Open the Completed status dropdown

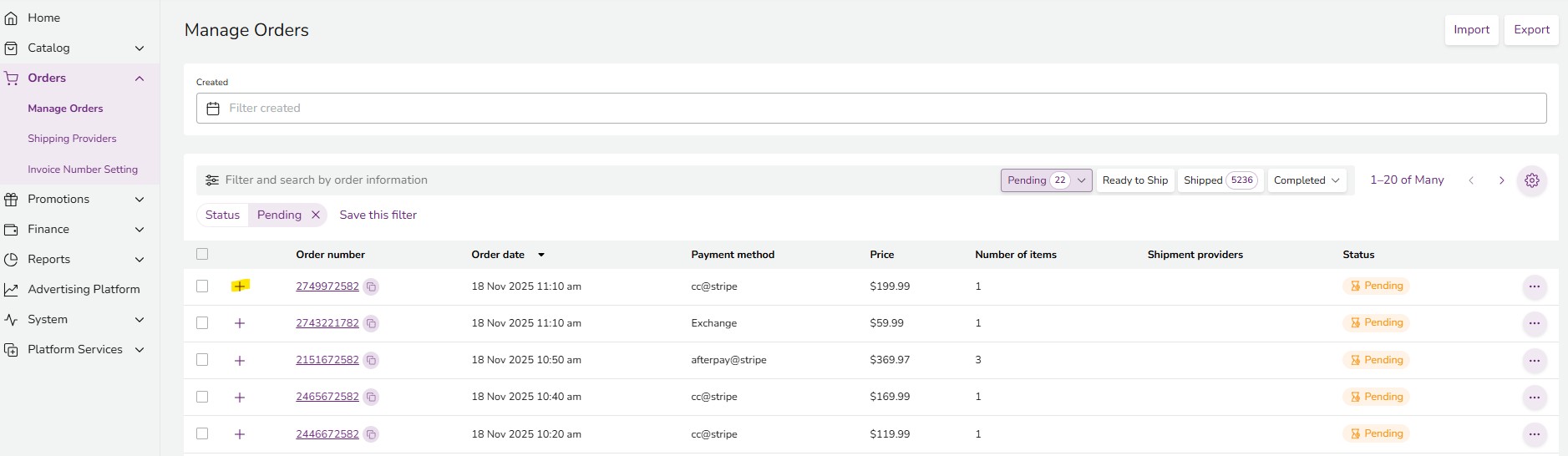pos(1306,180)
